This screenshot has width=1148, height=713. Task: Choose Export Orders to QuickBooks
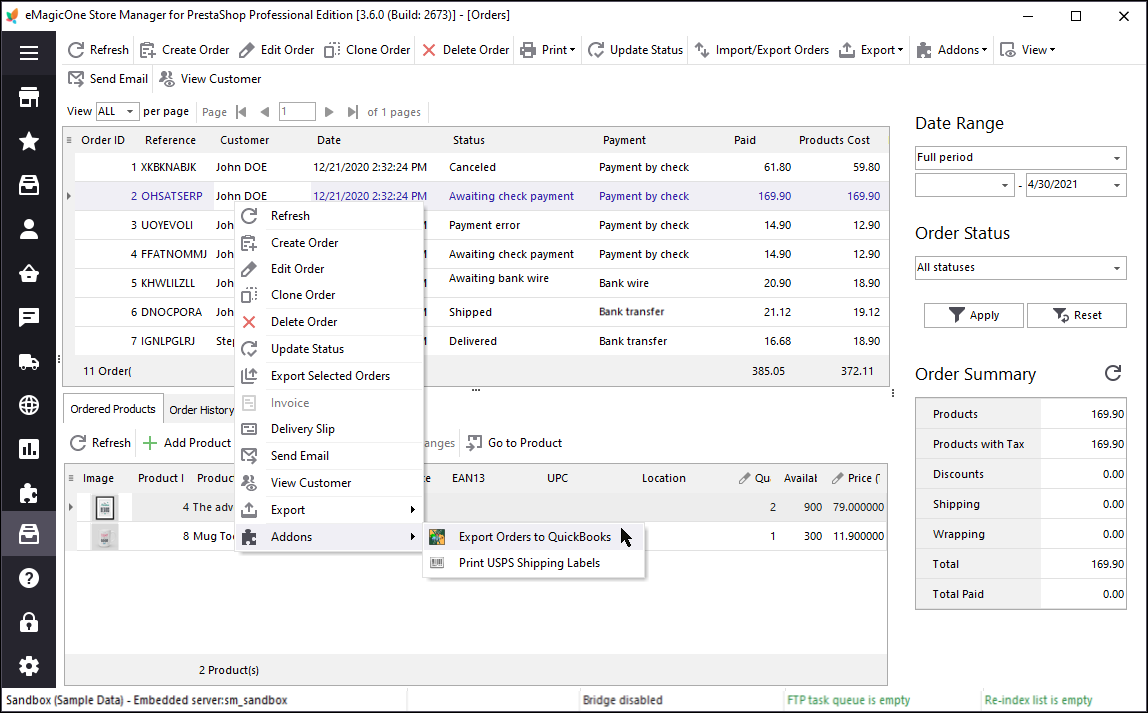(534, 537)
